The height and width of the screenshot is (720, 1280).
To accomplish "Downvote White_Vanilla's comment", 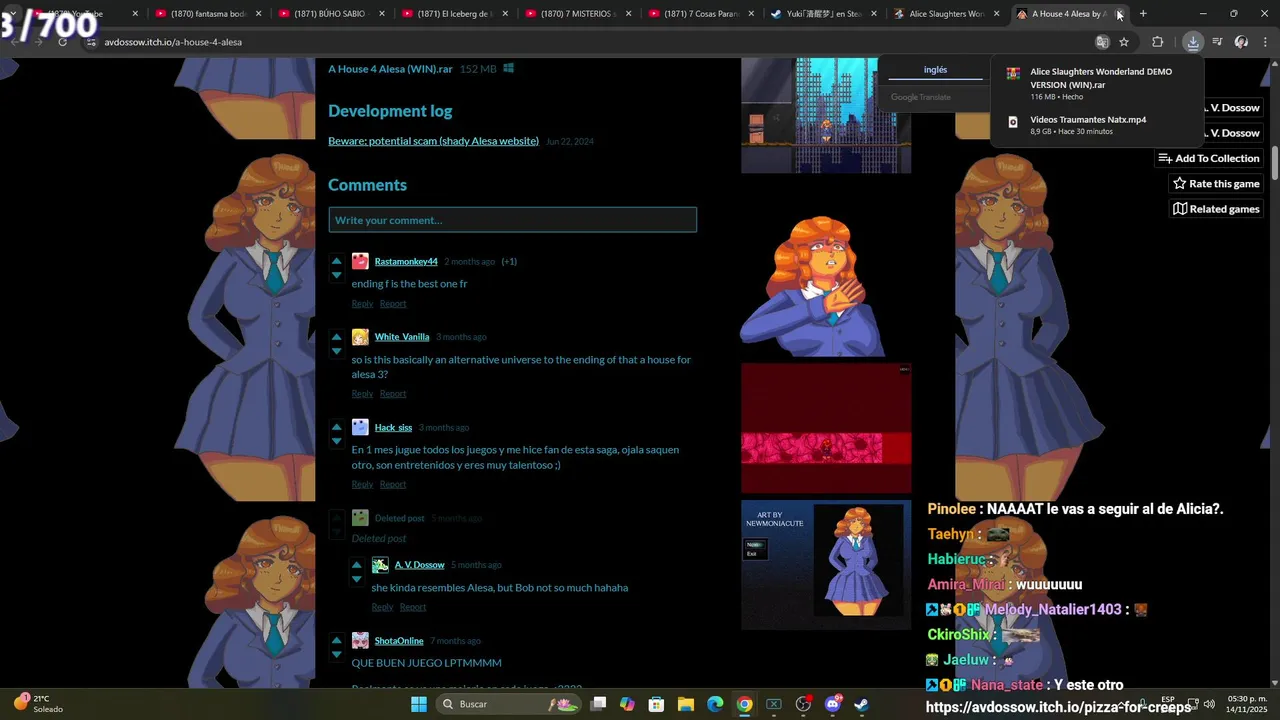I will [x=336, y=351].
